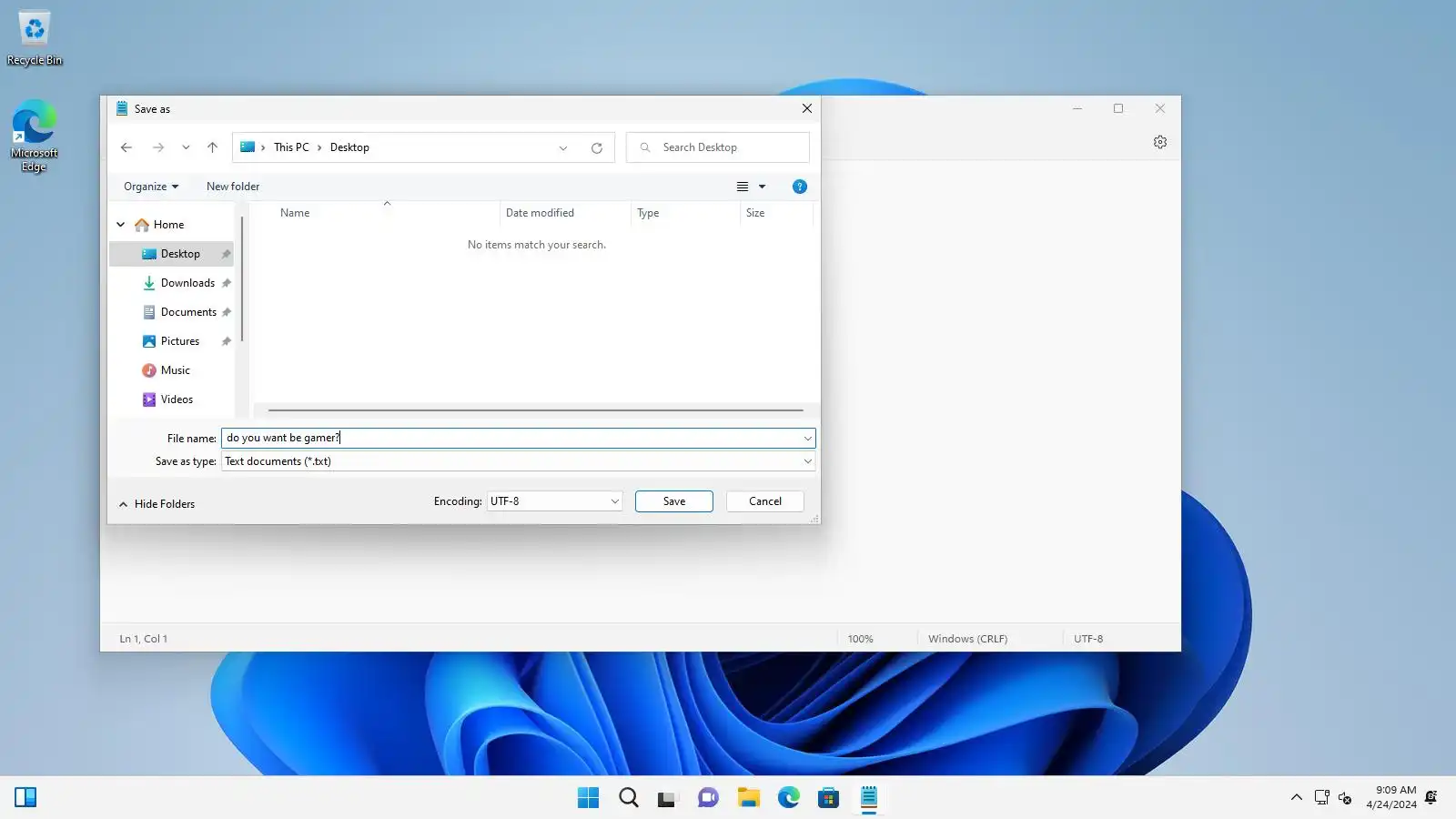
Task: Open the Windows Start menu
Action: 589,798
